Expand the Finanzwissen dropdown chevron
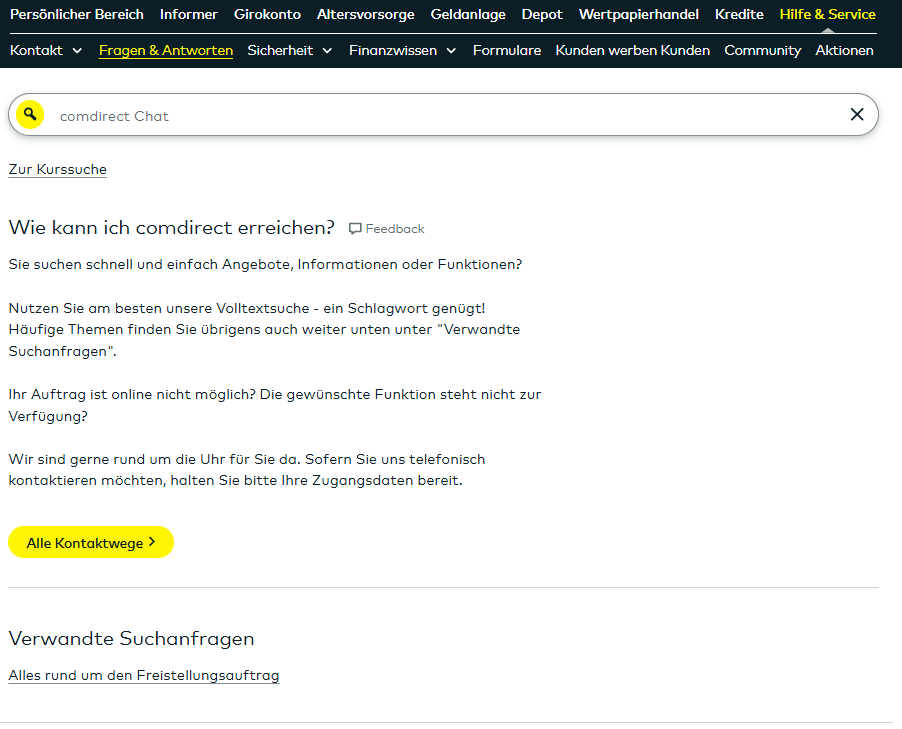This screenshot has height=729, width=902. coord(452,51)
